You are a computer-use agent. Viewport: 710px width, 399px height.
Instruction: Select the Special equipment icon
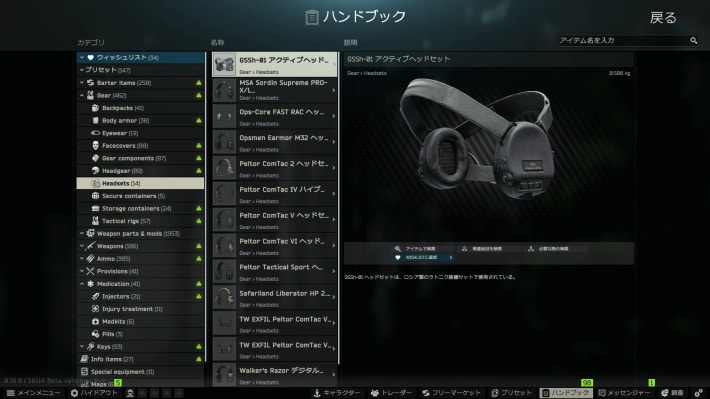click(x=84, y=372)
